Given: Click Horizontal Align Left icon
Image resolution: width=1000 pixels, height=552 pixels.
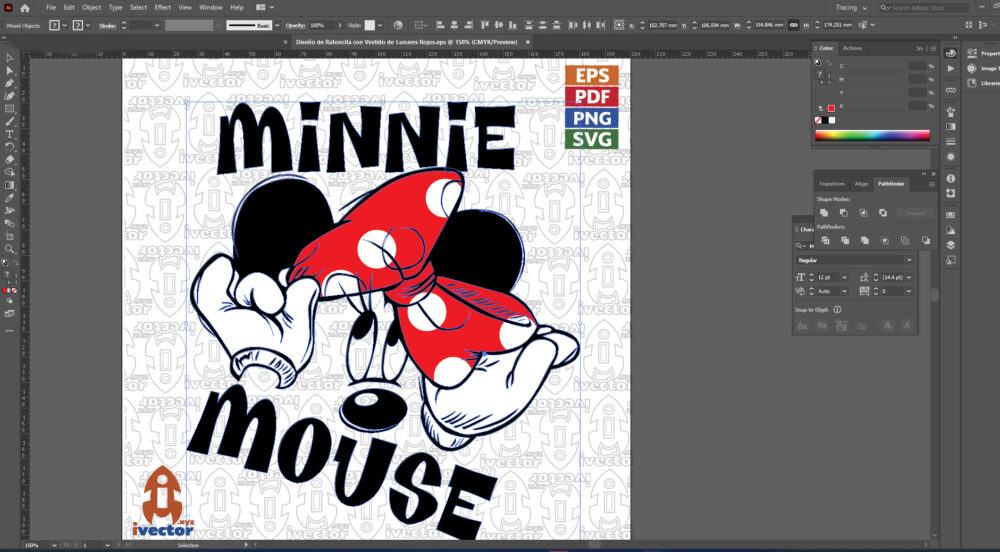Looking at the screenshot, I should (440, 25).
